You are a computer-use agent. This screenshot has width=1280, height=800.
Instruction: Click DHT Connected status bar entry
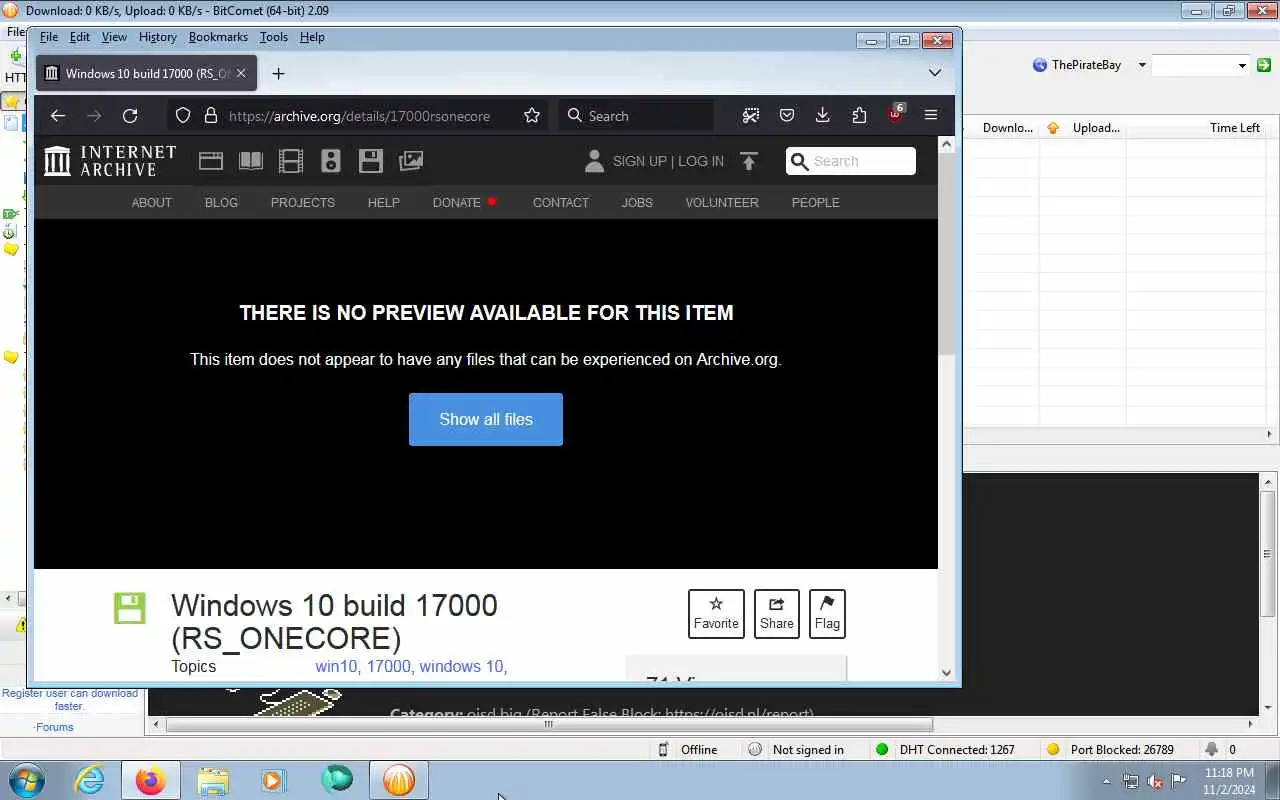click(945, 749)
